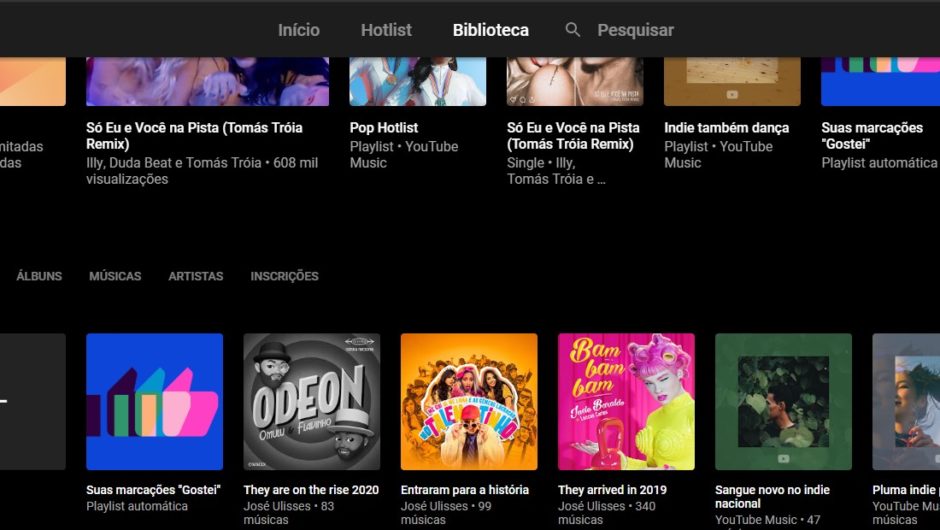Switch to the MÚSICAS library tab
This screenshot has width=940, height=530.
coord(115,276)
